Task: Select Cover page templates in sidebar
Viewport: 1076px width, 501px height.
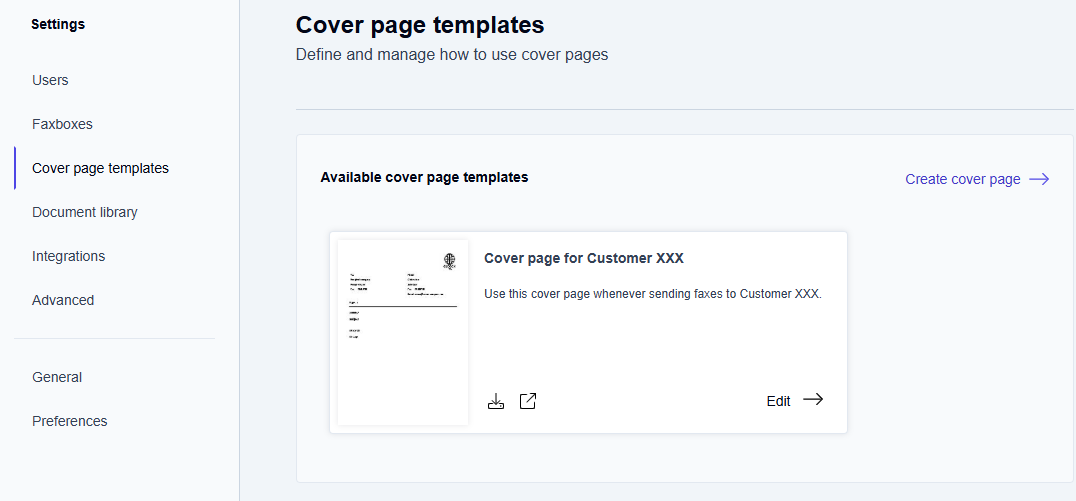Action: (x=100, y=168)
